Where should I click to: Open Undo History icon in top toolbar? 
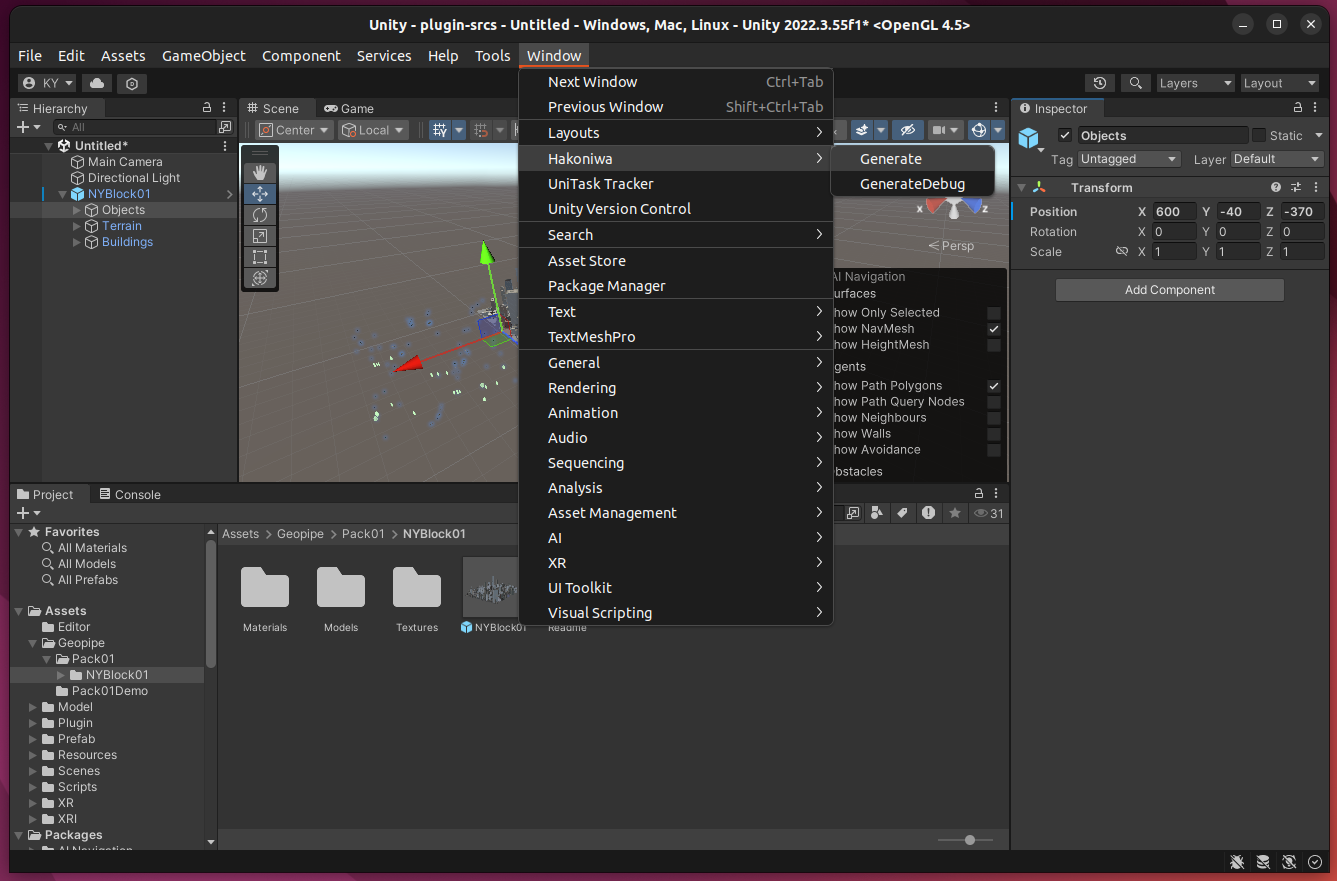tap(1100, 84)
